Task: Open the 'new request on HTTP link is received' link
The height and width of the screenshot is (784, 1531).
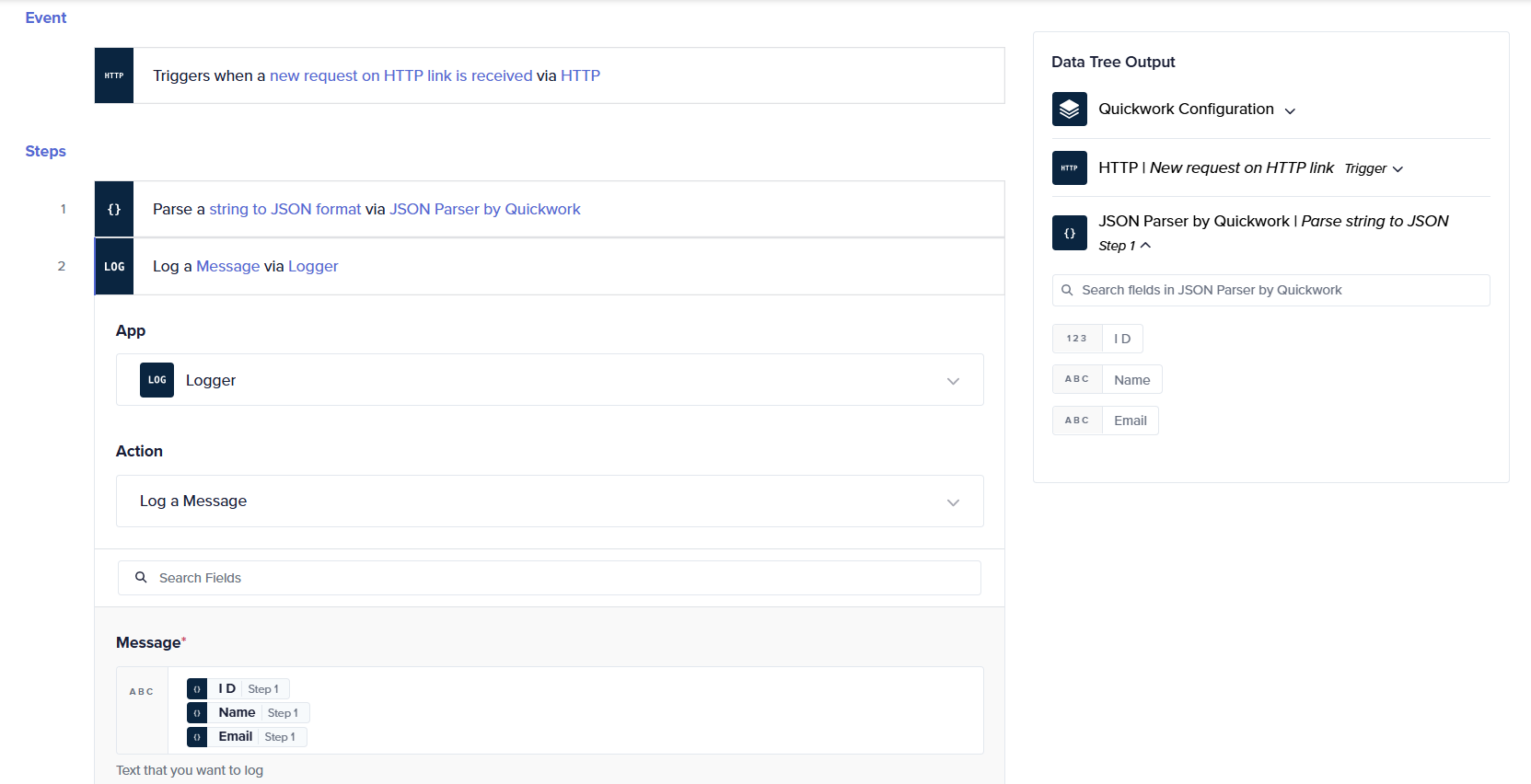Action: pyautogui.click(x=400, y=75)
